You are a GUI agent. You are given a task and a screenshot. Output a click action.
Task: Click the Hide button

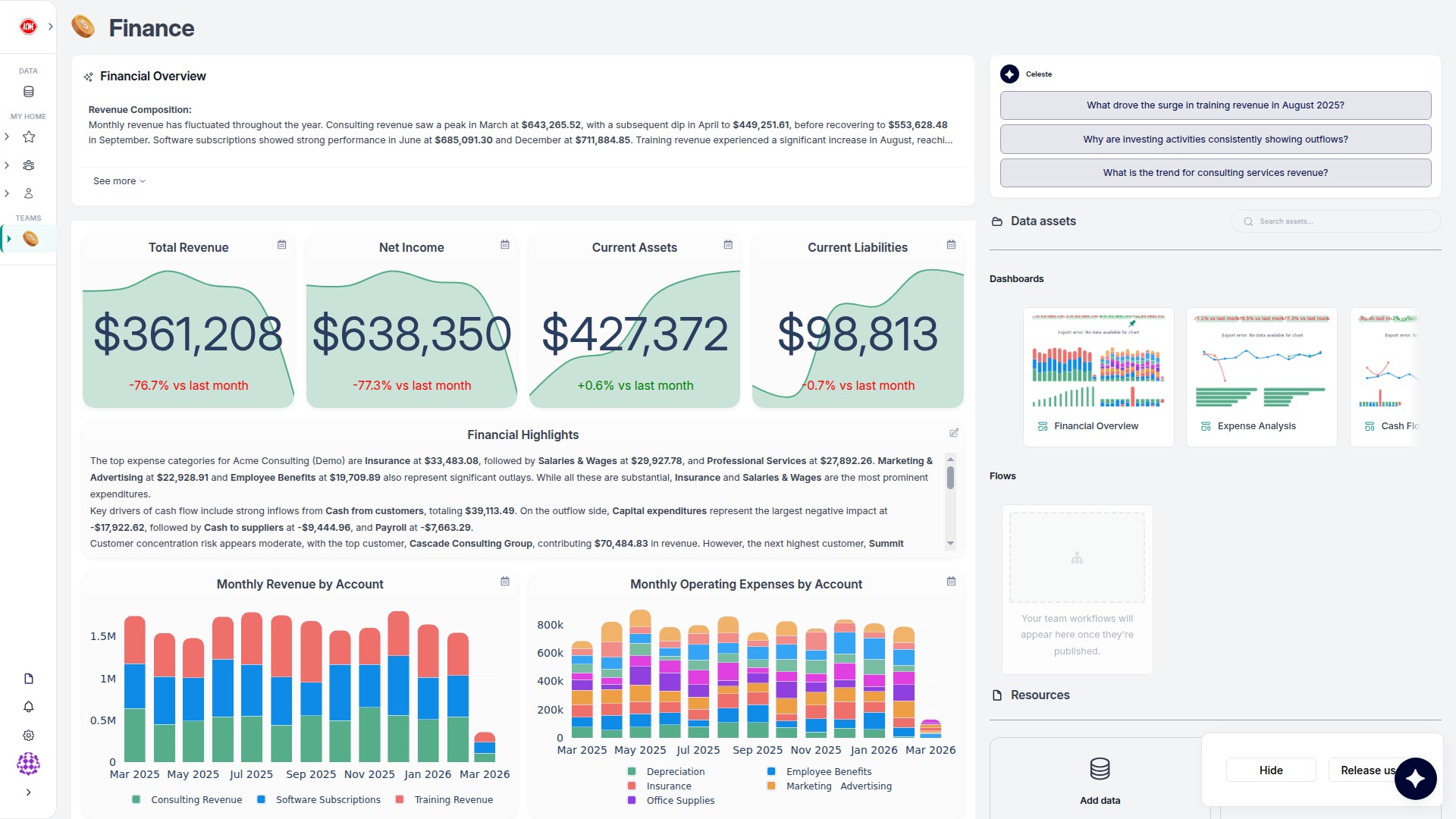pos(1271,770)
